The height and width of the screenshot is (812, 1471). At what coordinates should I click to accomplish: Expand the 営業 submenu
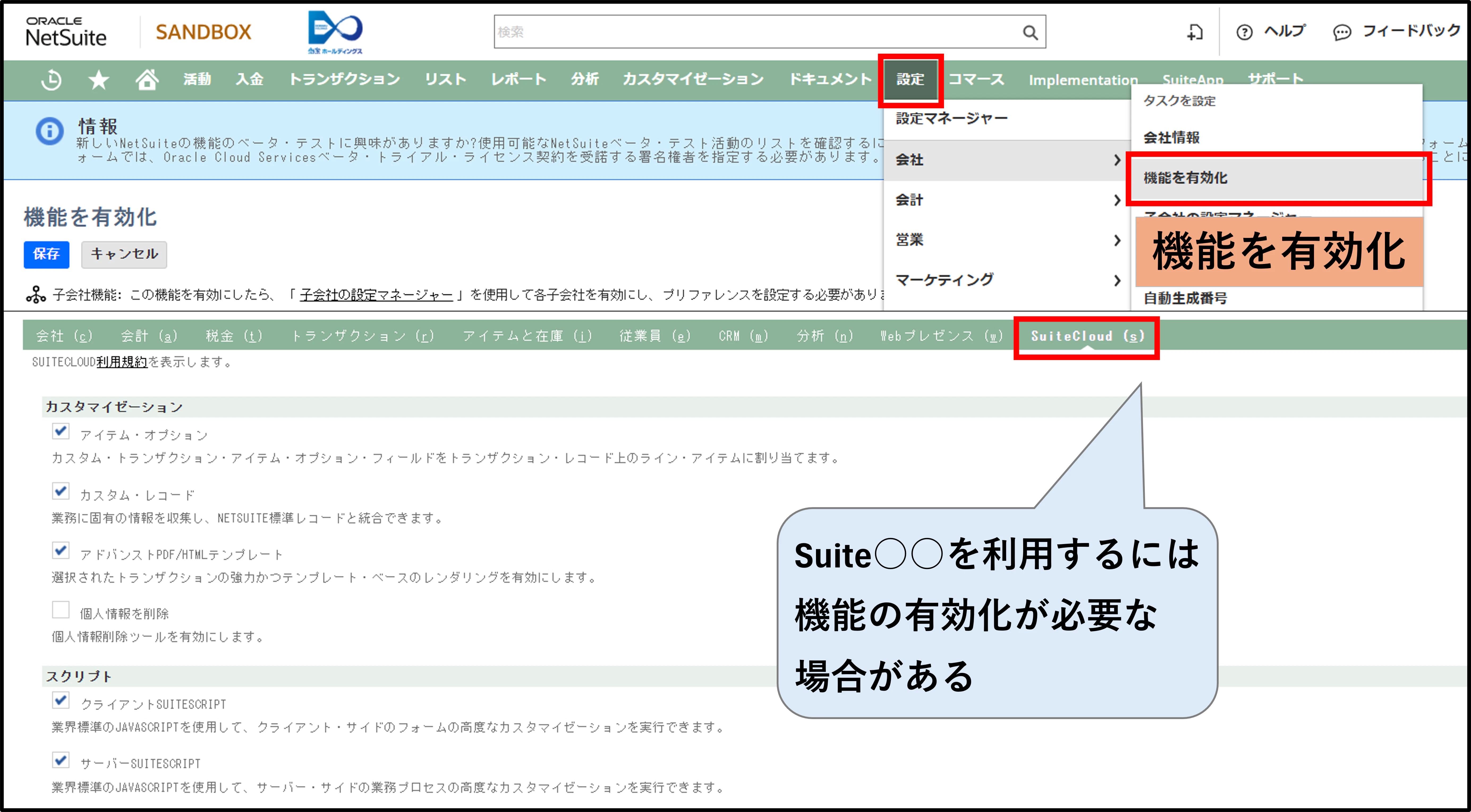point(1007,240)
